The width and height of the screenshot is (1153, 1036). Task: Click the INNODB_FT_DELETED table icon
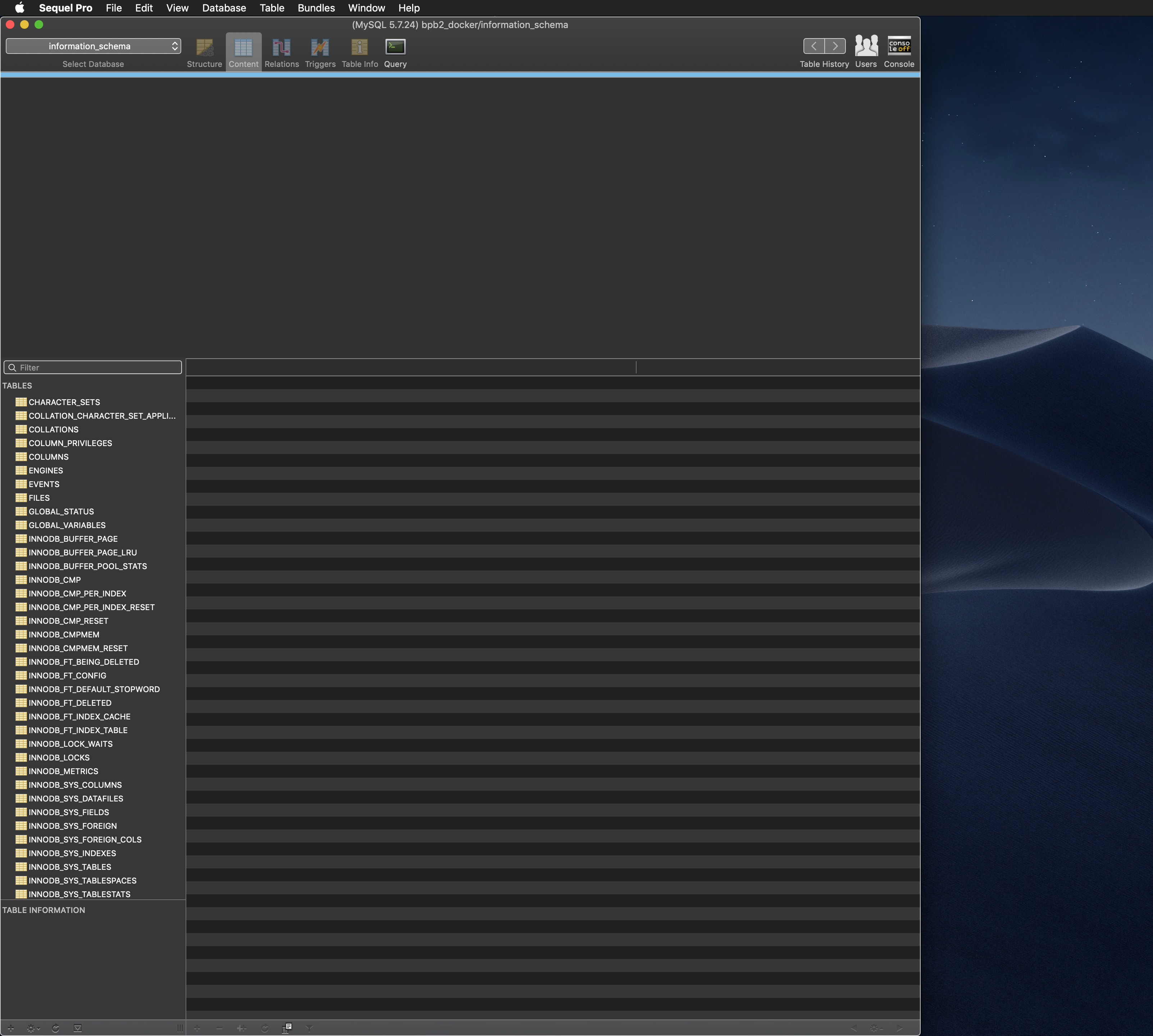click(21, 703)
